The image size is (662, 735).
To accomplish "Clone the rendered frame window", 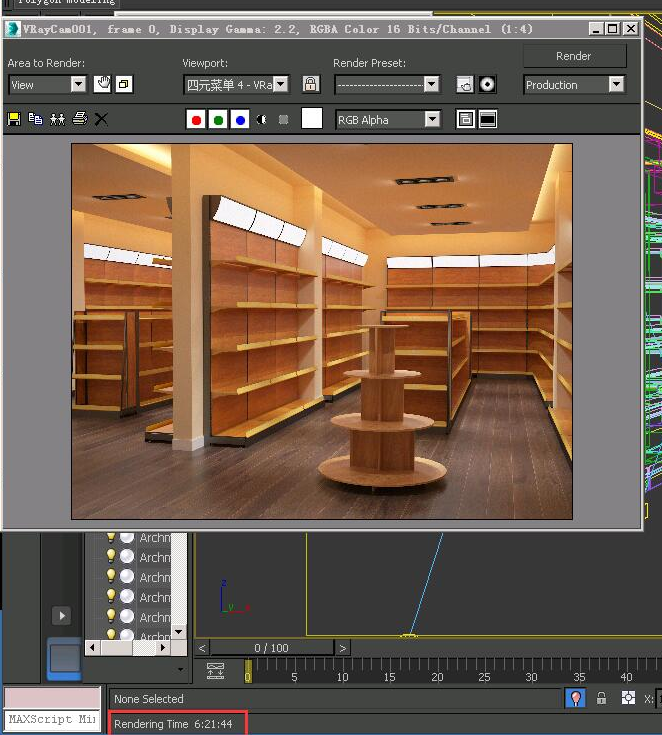I will pyautogui.click(x=57, y=119).
